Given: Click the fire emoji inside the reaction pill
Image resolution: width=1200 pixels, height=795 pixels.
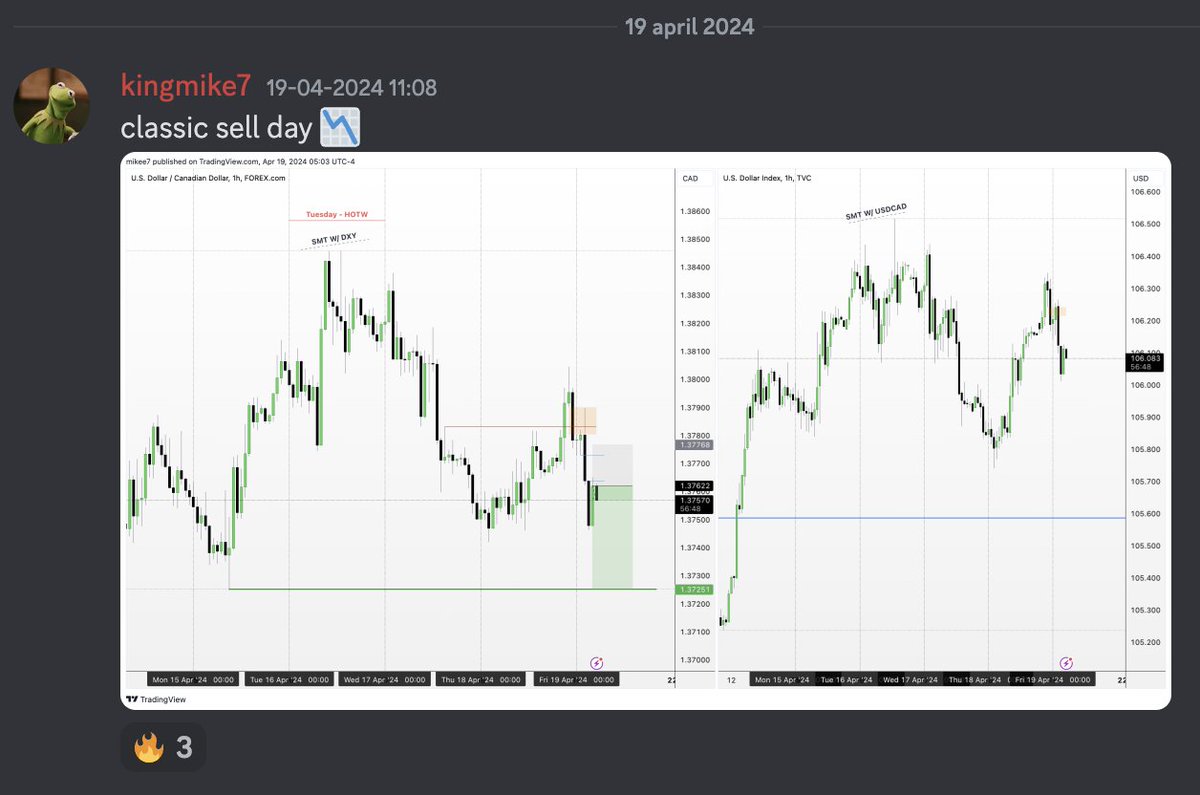Looking at the screenshot, I should [148, 746].
